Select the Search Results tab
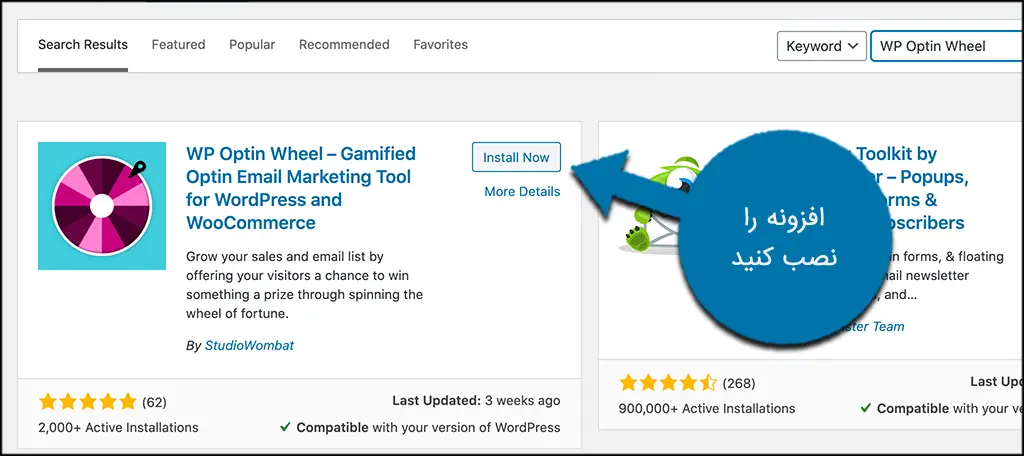The image size is (1024, 456). click(83, 44)
